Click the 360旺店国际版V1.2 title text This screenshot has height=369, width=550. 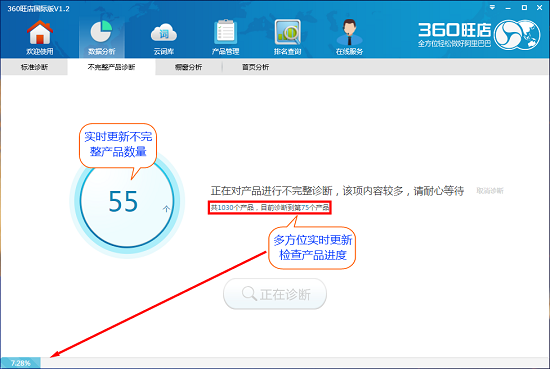click(x=39, y=9)
